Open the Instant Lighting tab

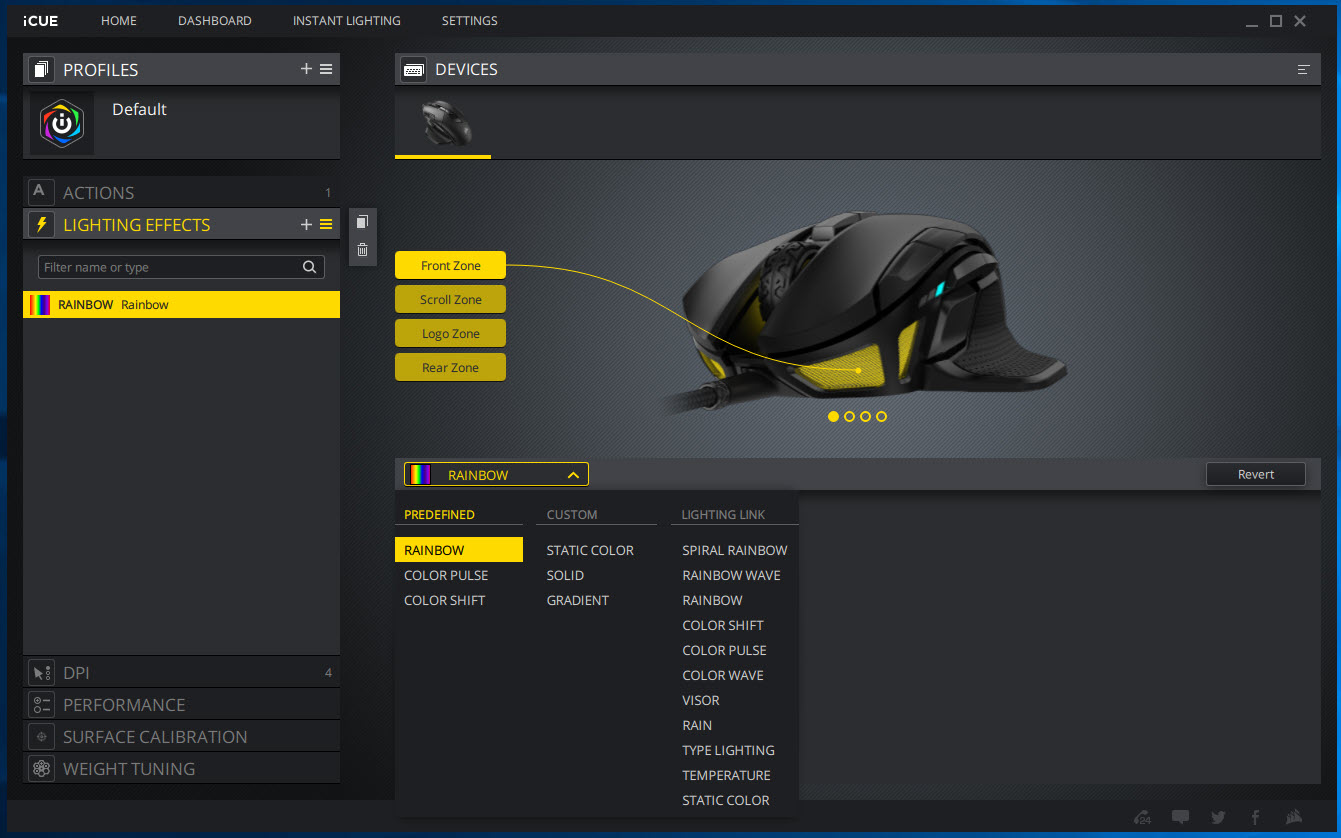(346, 21)
